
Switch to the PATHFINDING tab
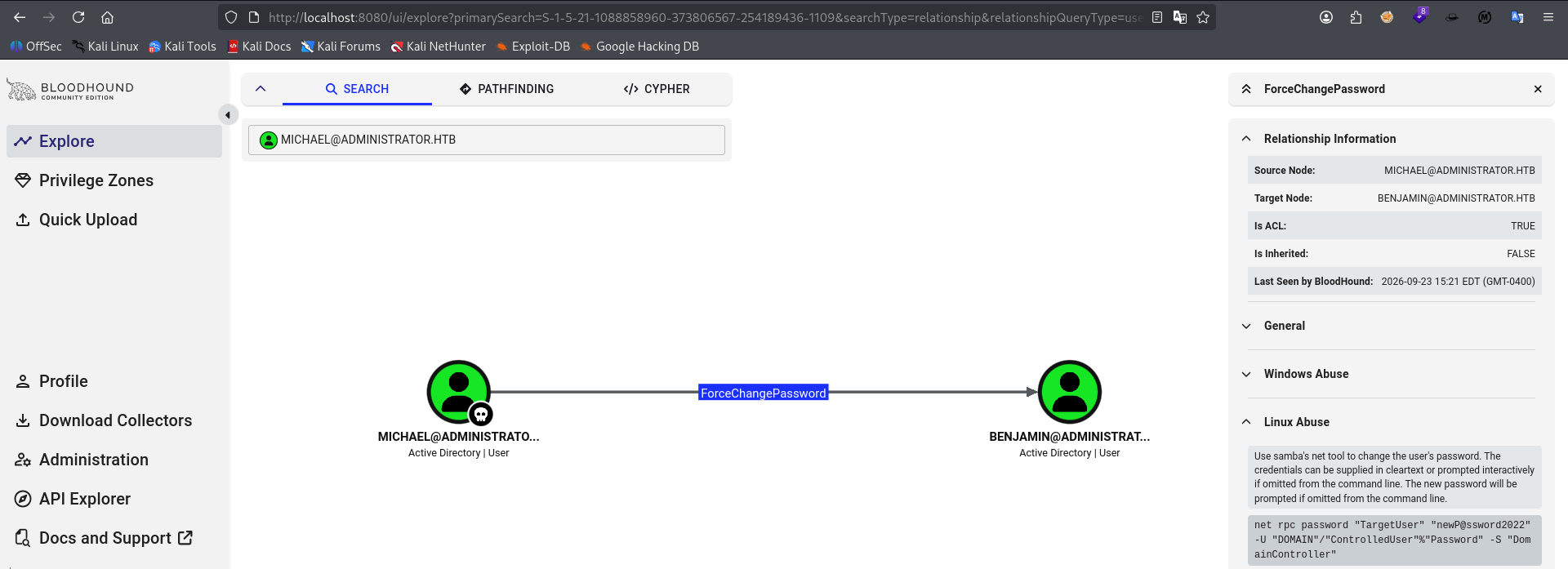point(506,89)
